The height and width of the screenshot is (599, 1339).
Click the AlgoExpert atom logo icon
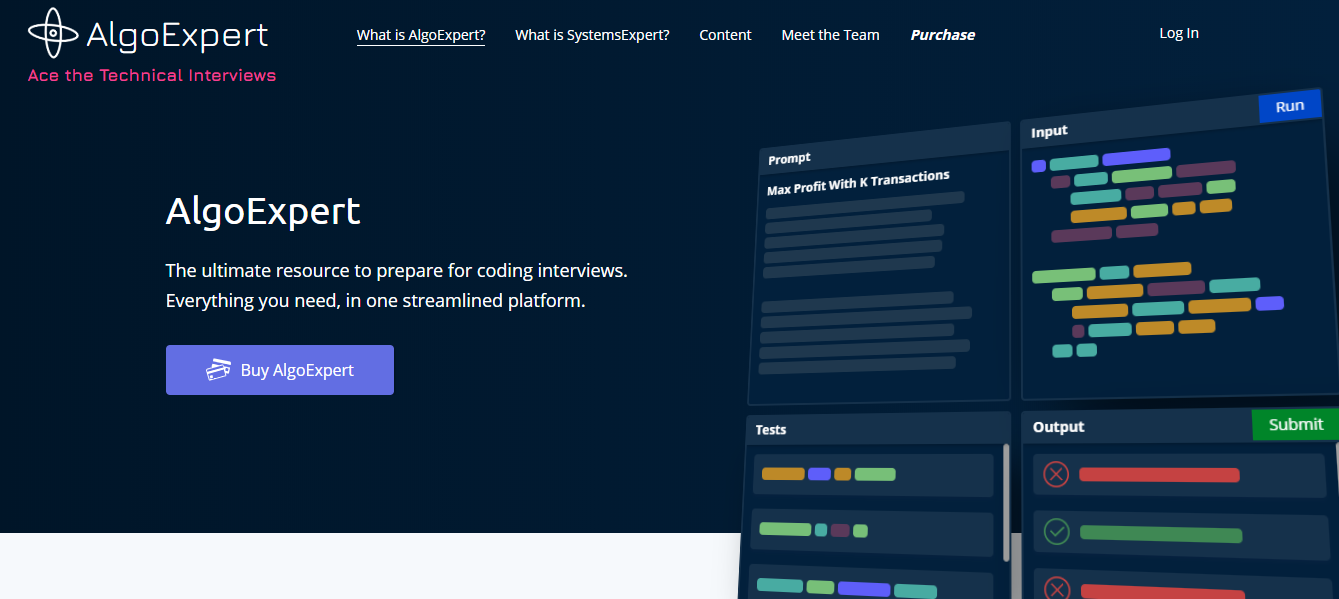[54, 33]
